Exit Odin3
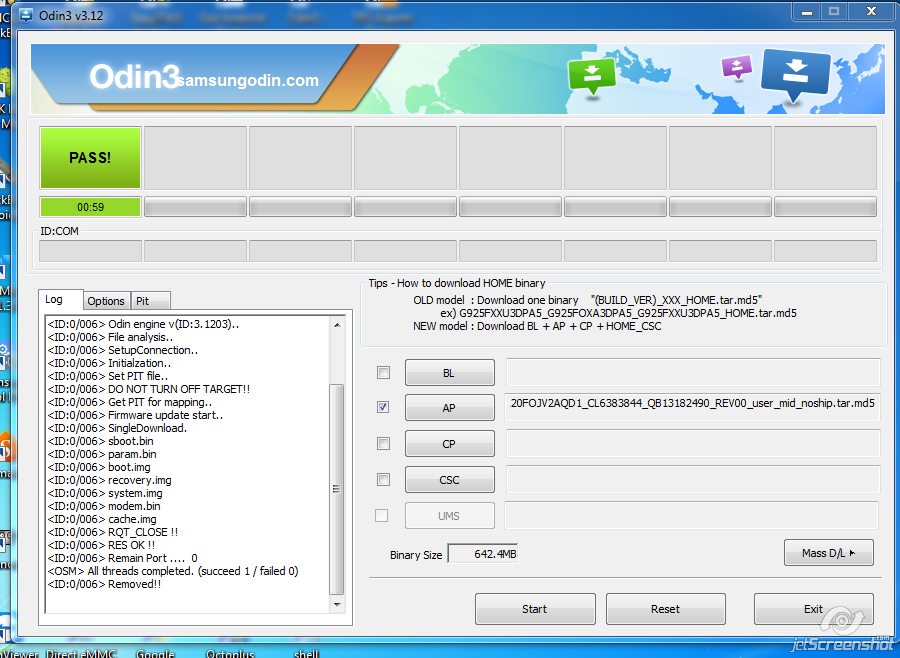This screenshot has height=658, width=900. click(813, 609)
